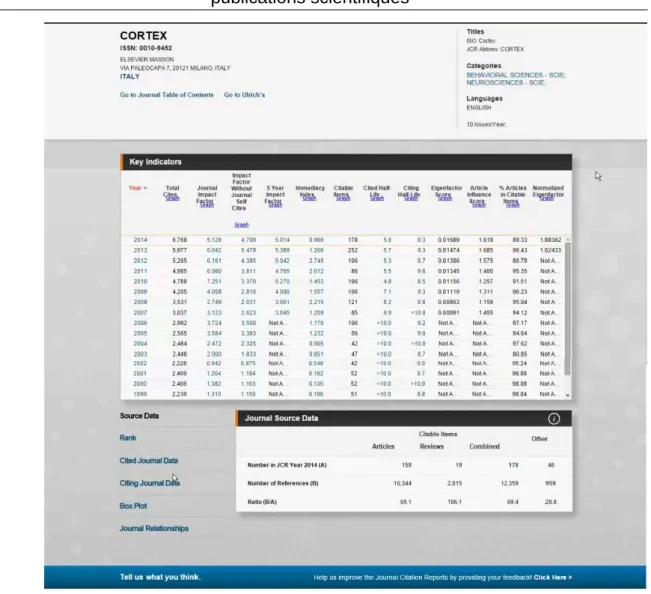Click the 'JCR Abbrev: CORTEX' text

(x=495, y=49)
